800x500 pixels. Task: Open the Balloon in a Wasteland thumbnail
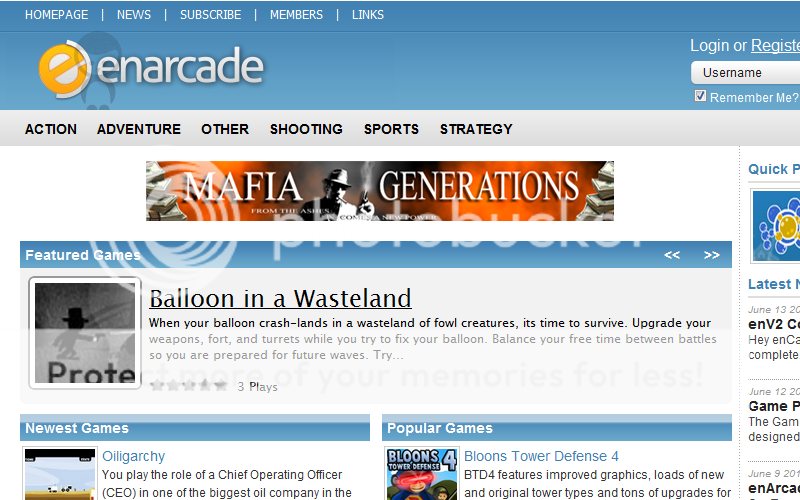(x=85, y=333)
